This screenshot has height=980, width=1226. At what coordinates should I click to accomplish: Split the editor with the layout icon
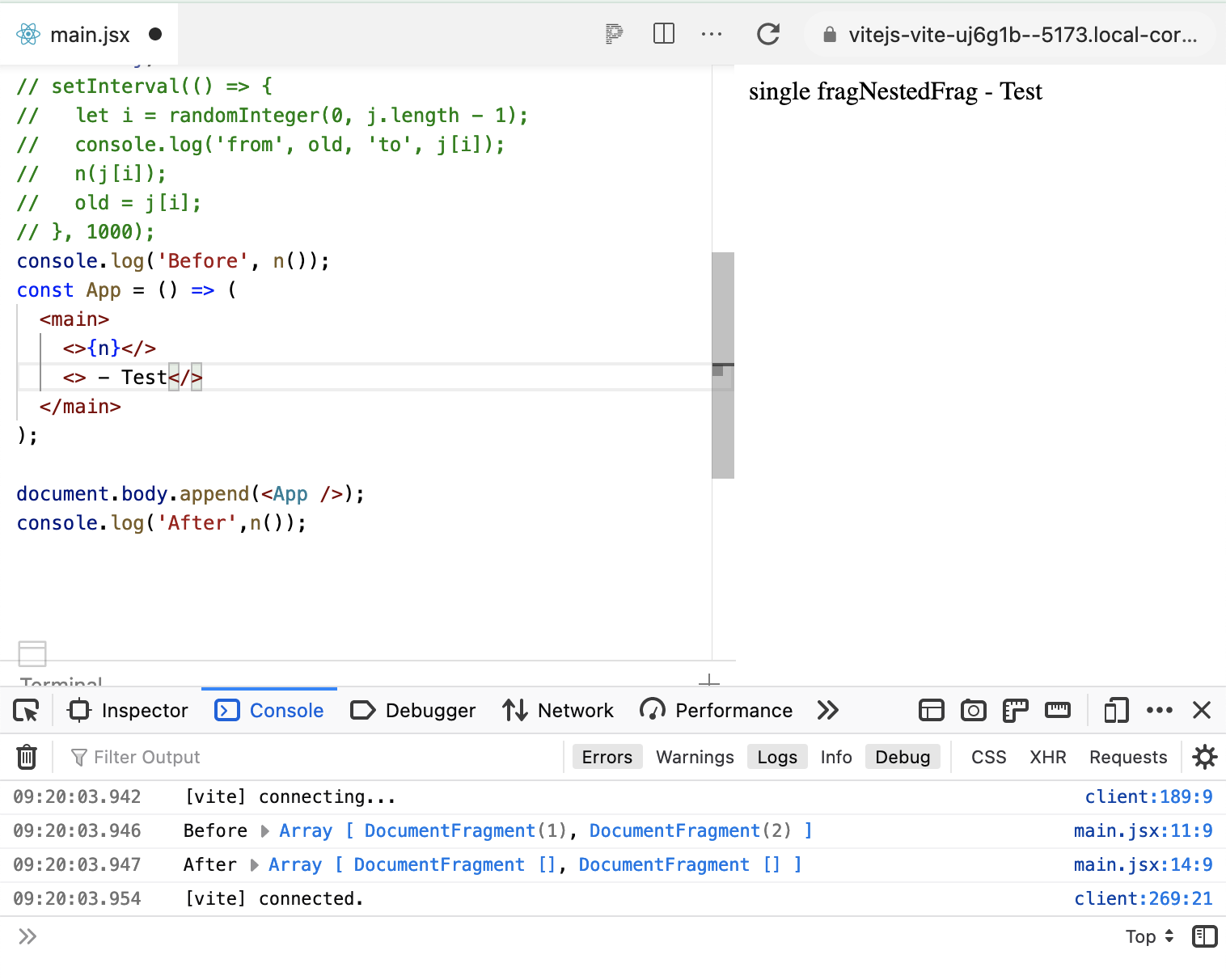664,34
